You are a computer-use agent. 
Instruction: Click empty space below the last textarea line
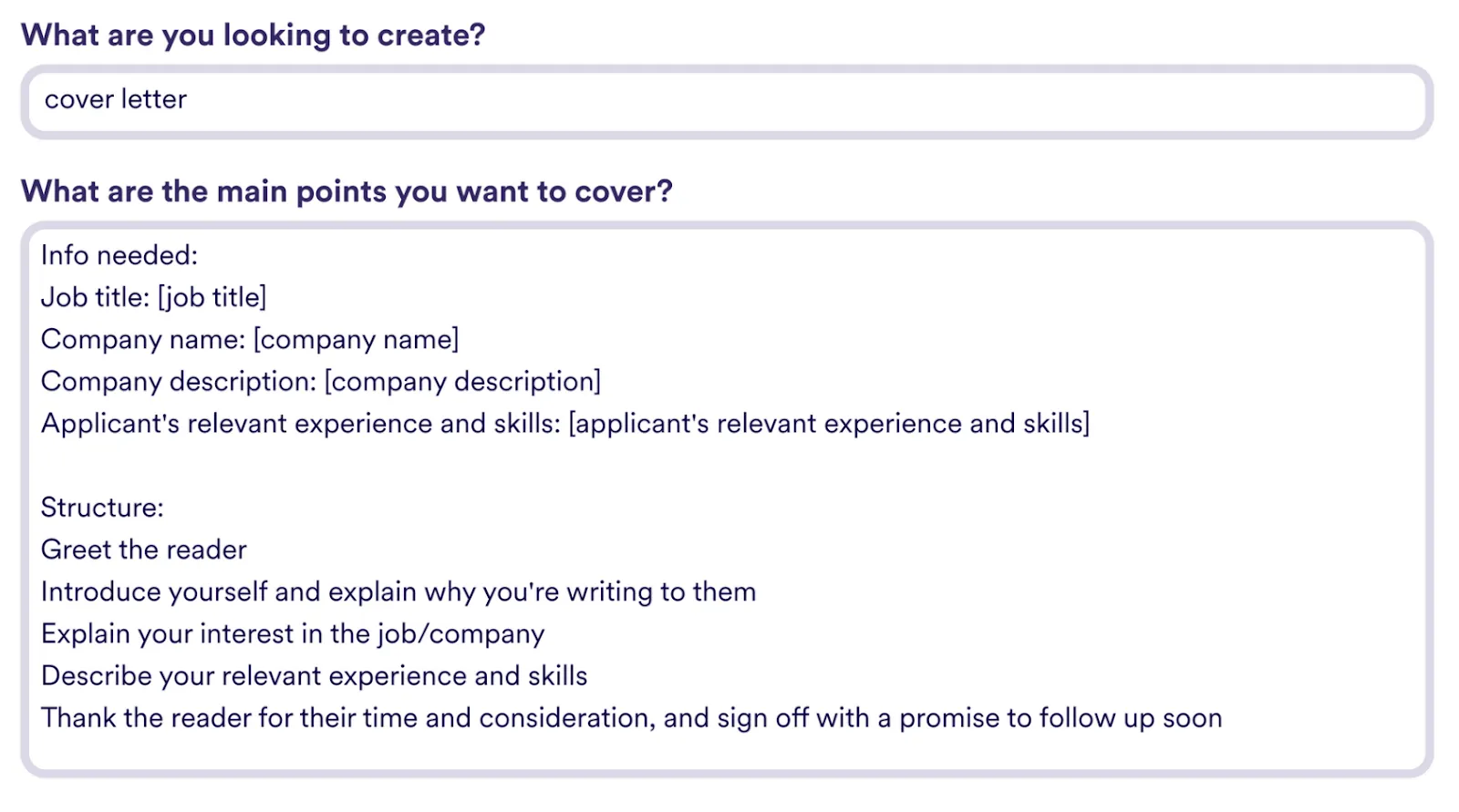pyautogui.click(x=727, y=753)
